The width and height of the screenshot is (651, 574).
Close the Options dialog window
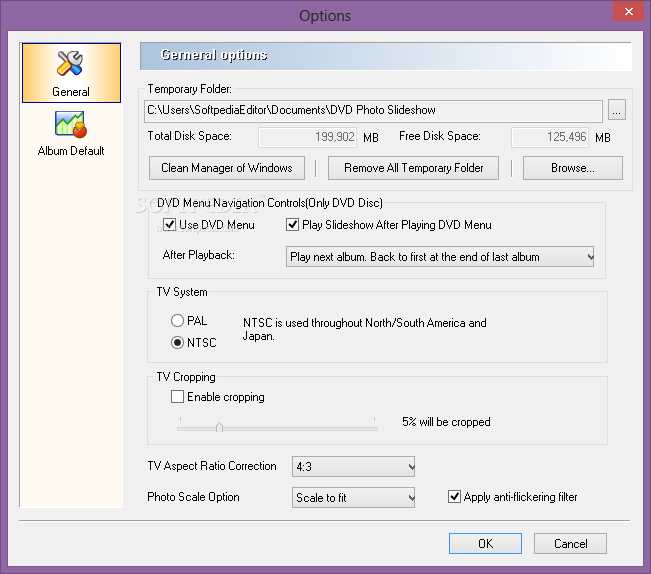(629, 11)
